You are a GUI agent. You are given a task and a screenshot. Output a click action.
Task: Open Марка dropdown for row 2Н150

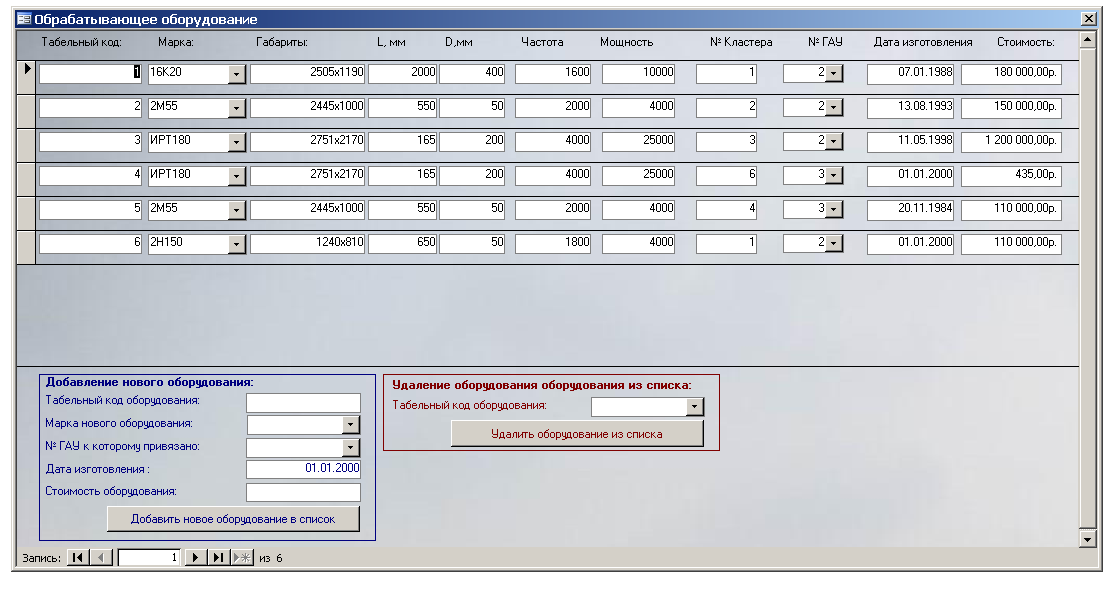236,243
